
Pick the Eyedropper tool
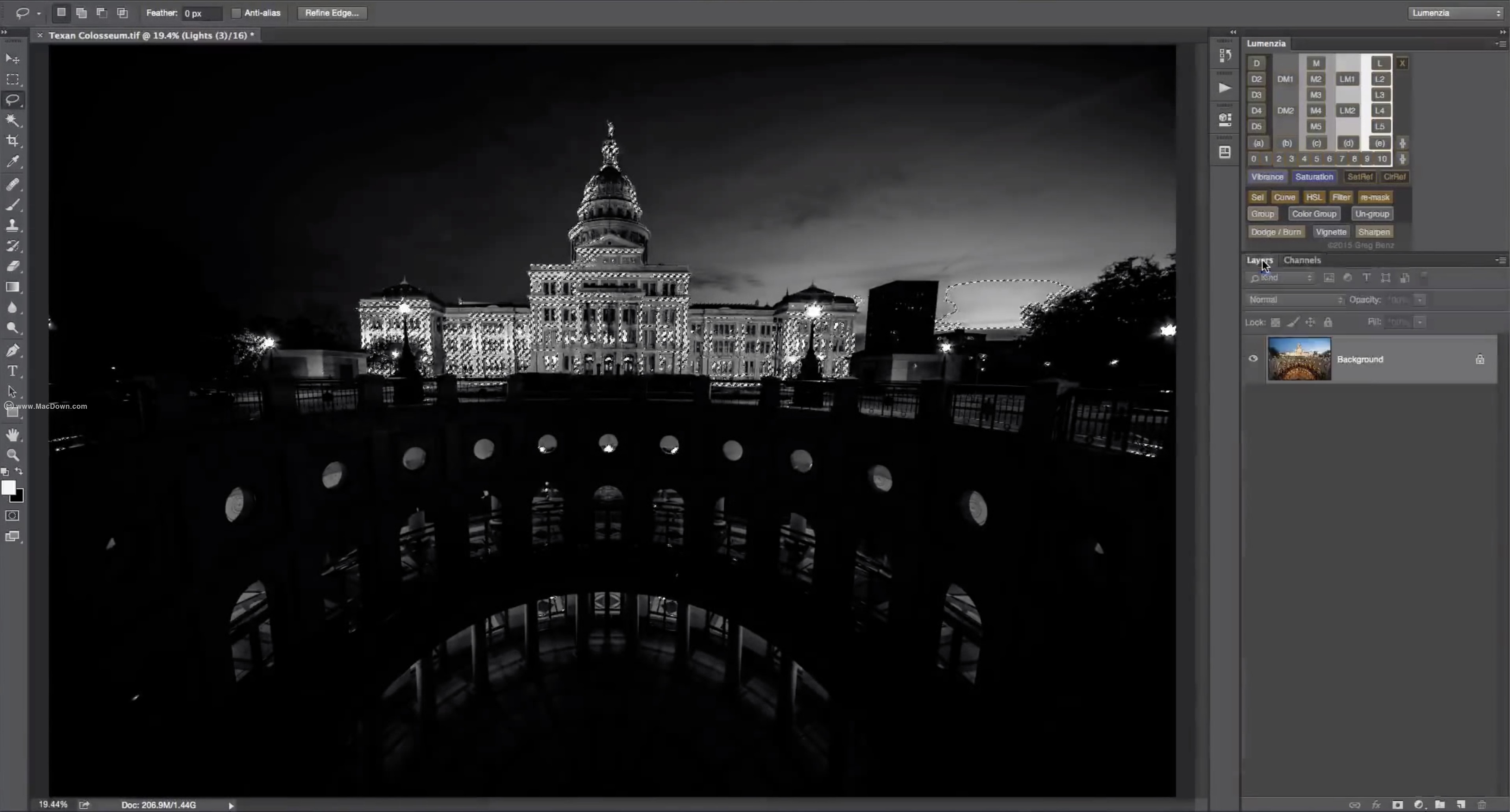(12, 162)
